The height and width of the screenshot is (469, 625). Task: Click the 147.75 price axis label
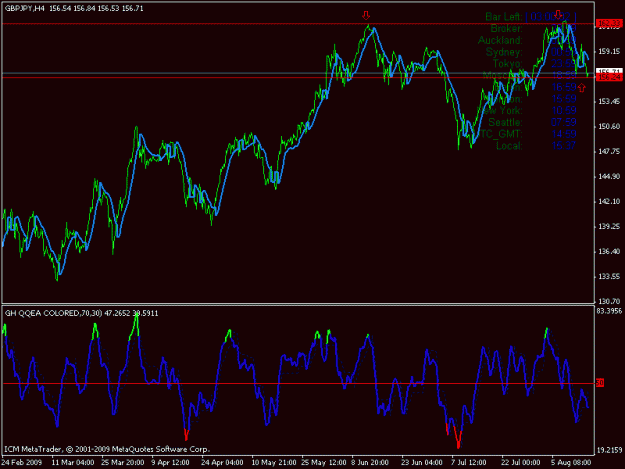609,151
